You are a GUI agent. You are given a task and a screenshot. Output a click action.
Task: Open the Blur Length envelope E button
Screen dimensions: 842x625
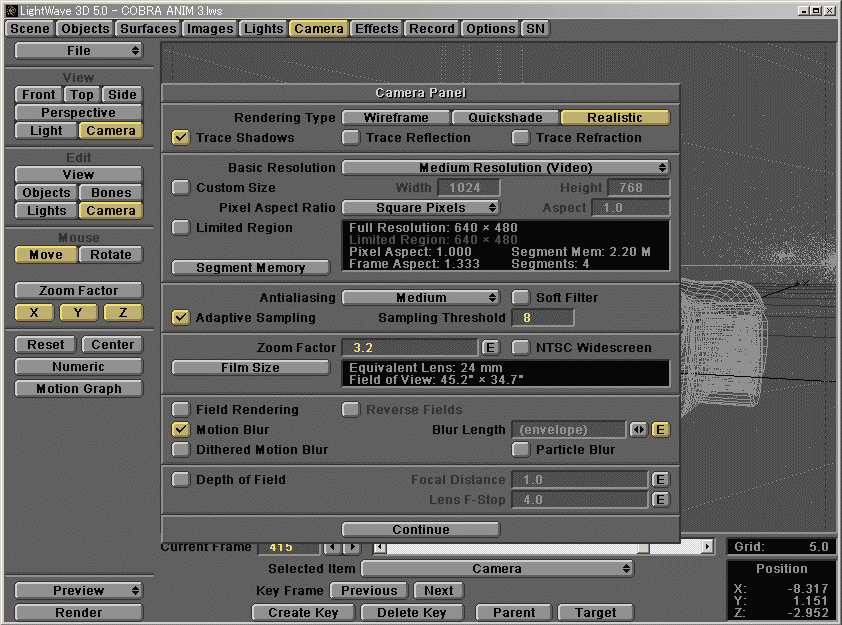[660, 430]
